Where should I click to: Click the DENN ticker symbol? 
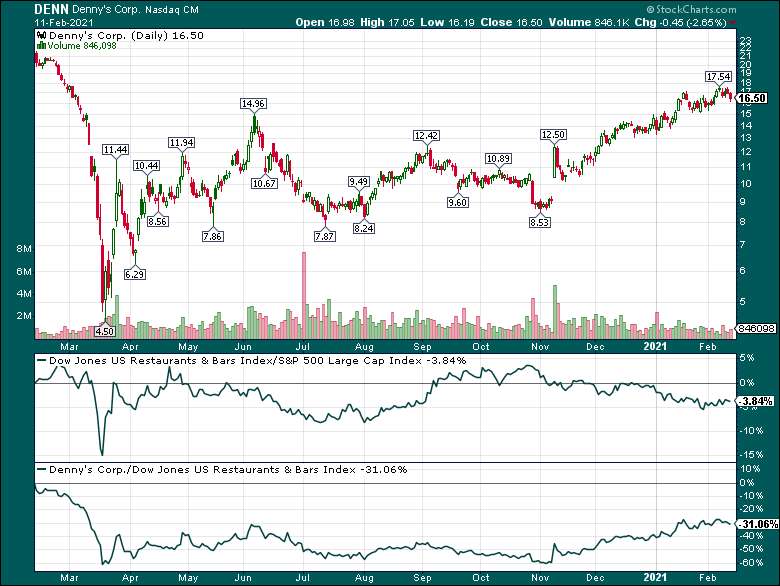[52, 9]
